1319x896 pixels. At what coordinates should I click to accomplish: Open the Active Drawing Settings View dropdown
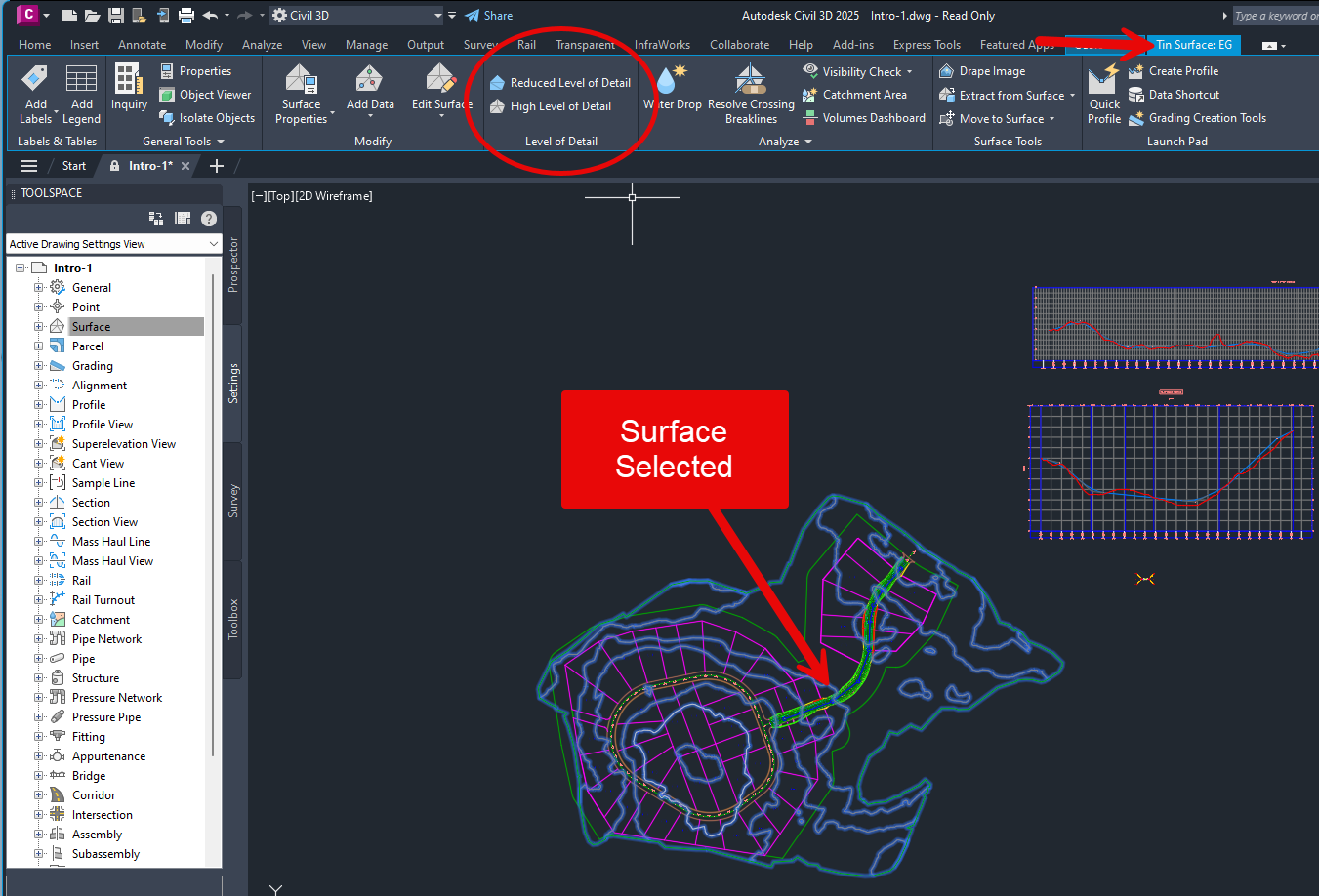[x=114, y=244]
